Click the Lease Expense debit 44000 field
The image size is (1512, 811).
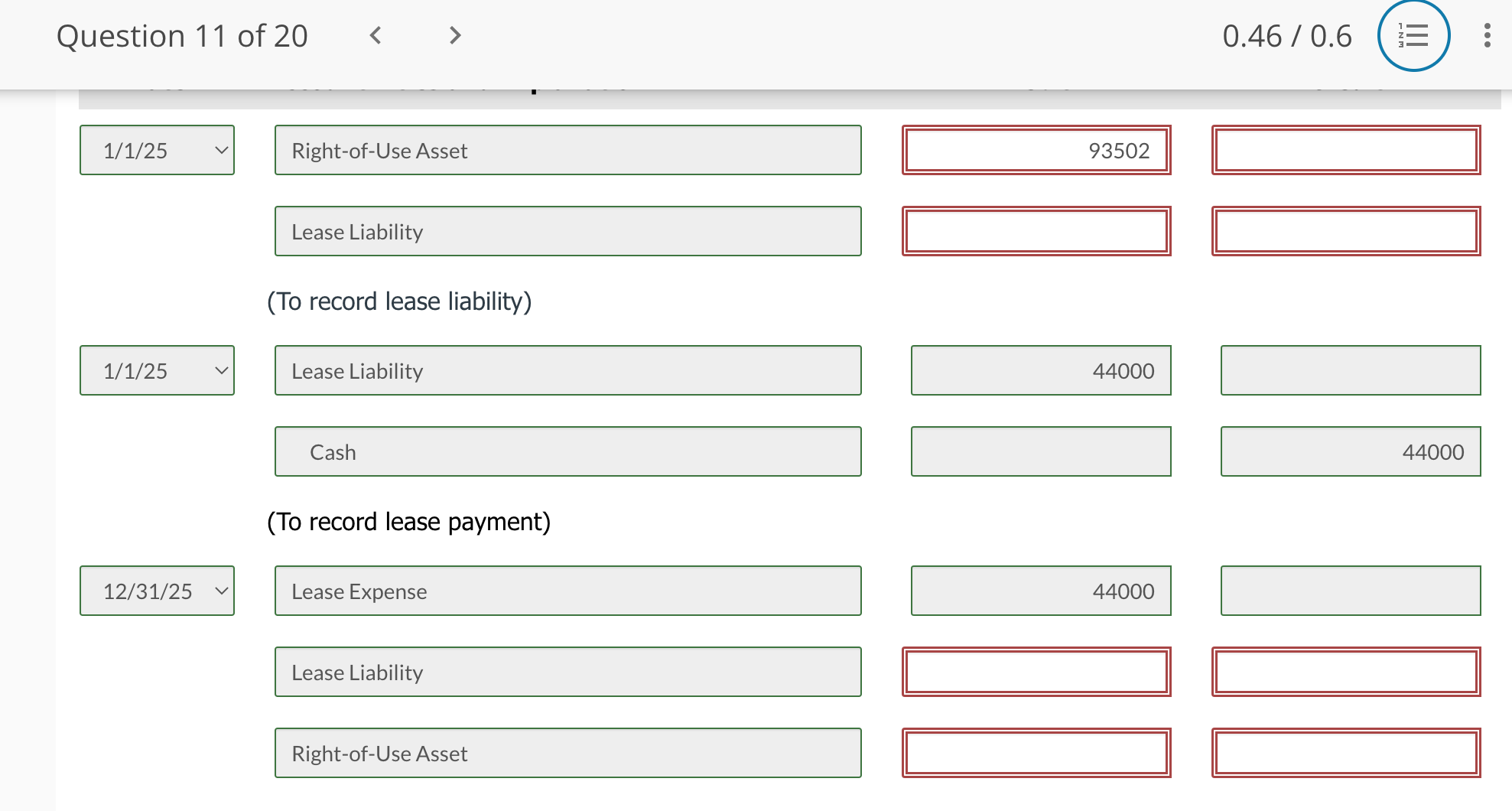coord(1041,591)
